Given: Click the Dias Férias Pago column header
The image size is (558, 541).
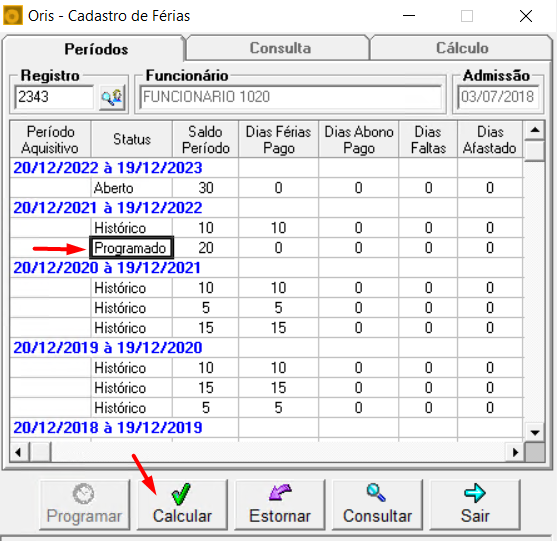Looking at the screenshot, I should pos(278,140).
